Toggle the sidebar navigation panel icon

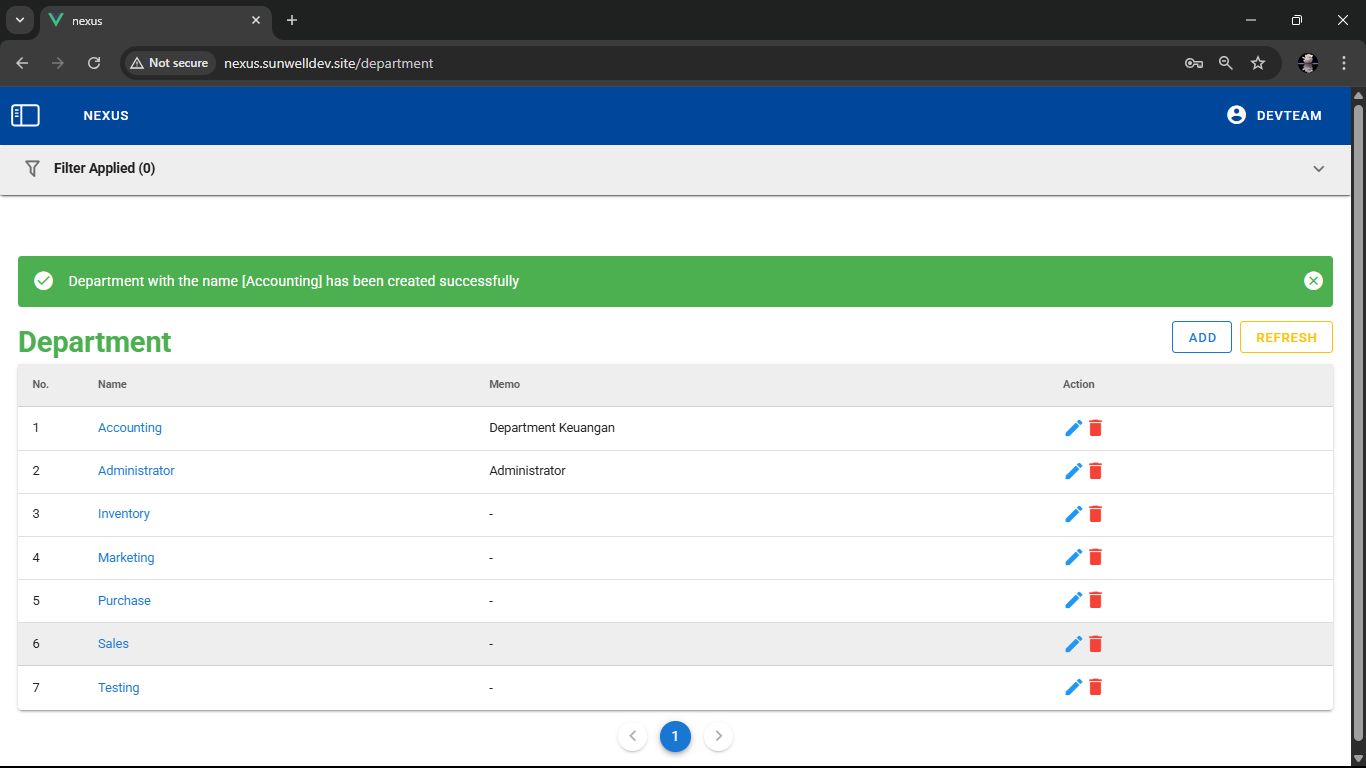pyautogui.click(x=25, y=116)
